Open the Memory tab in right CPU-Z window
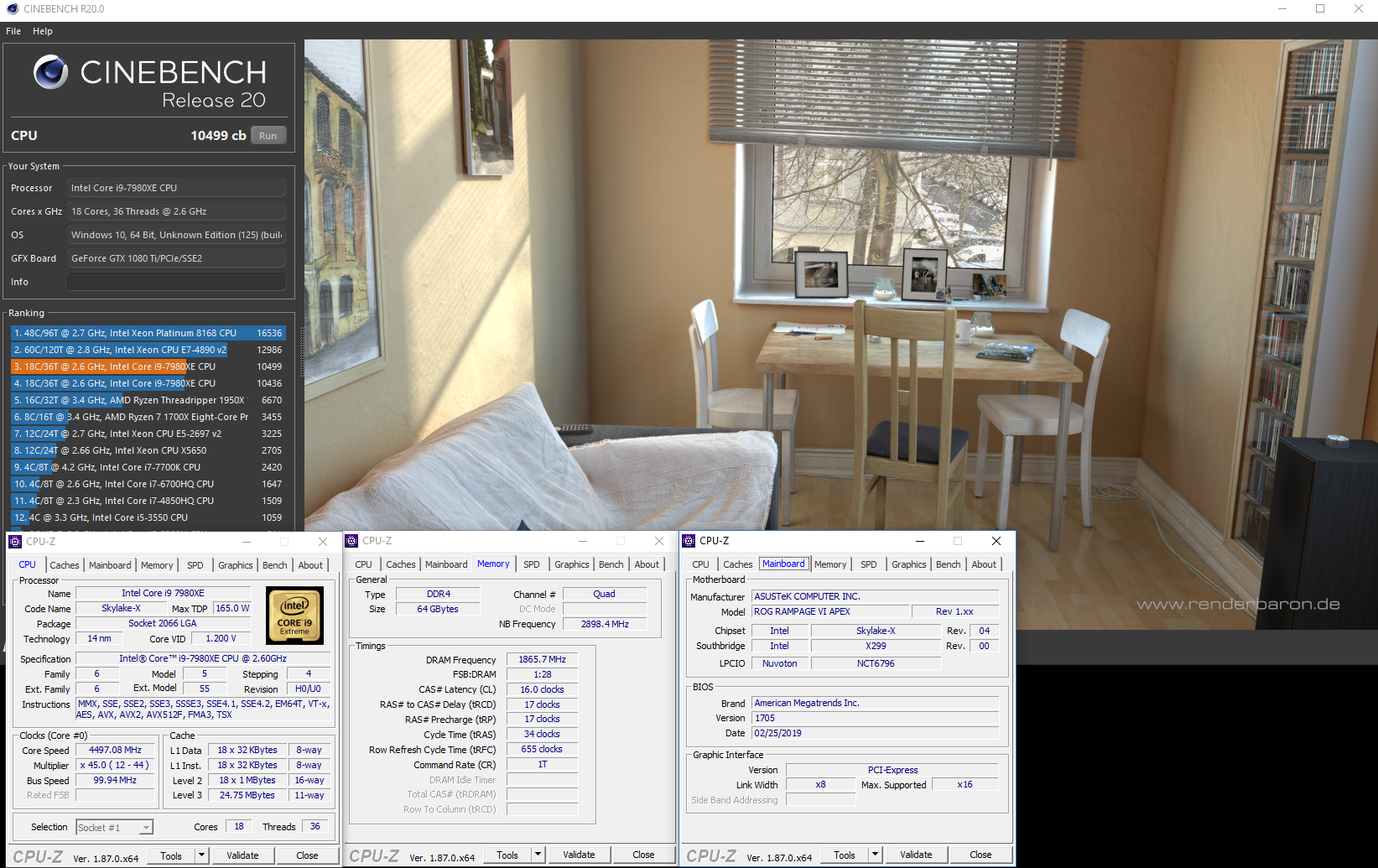The image size is (1378, 868). point(830,564)
